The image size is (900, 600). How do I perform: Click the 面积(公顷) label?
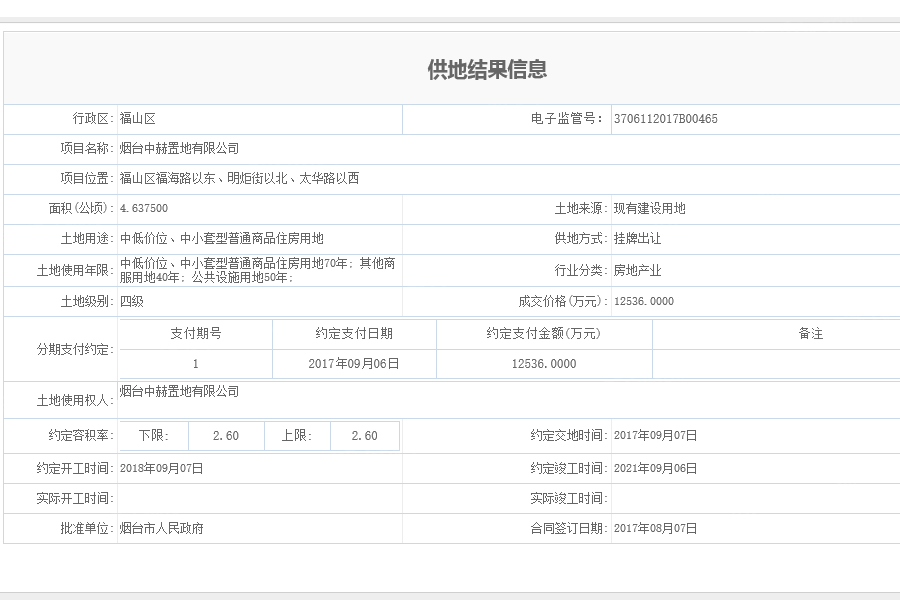(82, 208)
